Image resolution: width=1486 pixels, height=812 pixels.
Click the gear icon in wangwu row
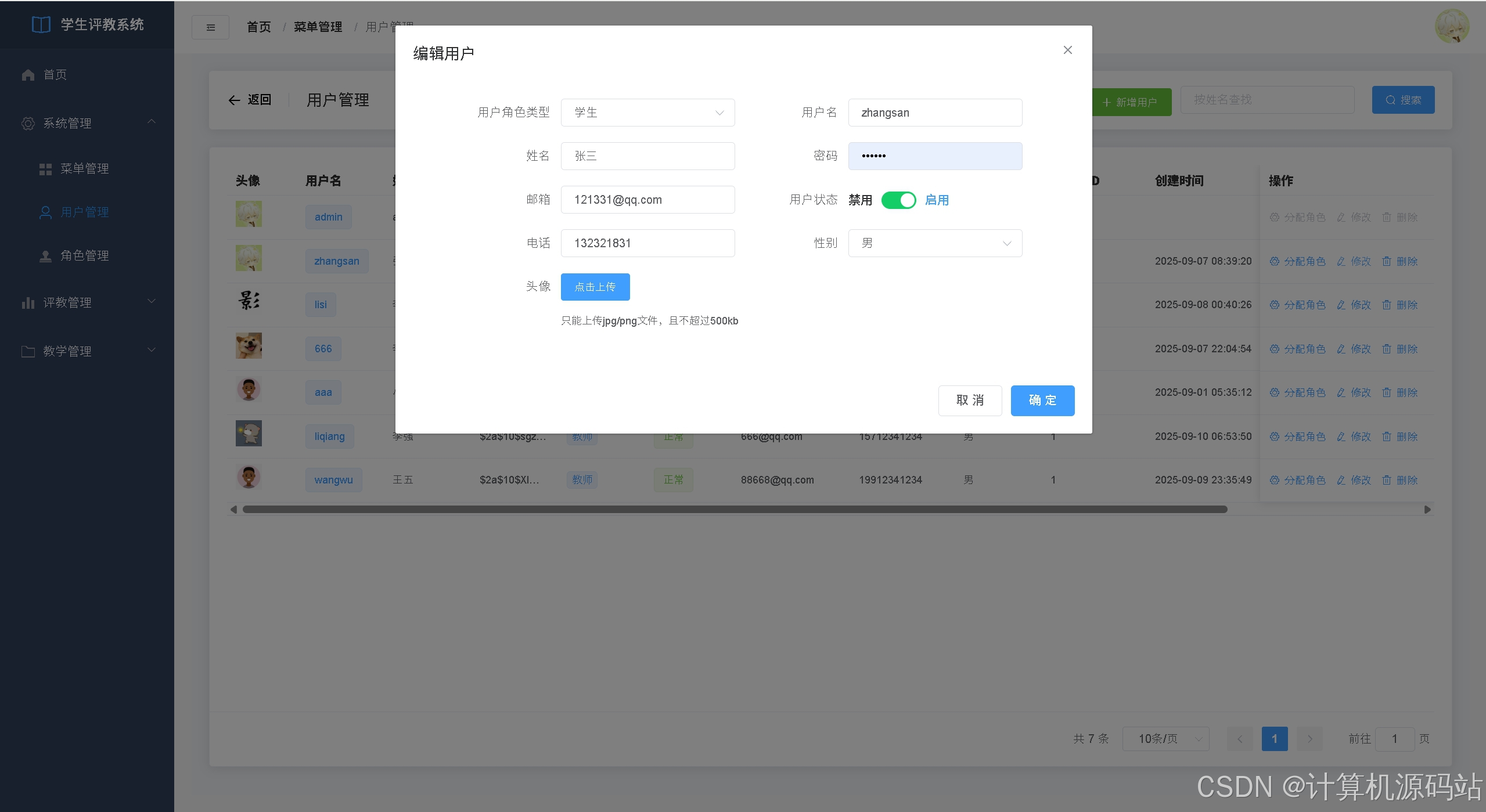(1275, 480)
